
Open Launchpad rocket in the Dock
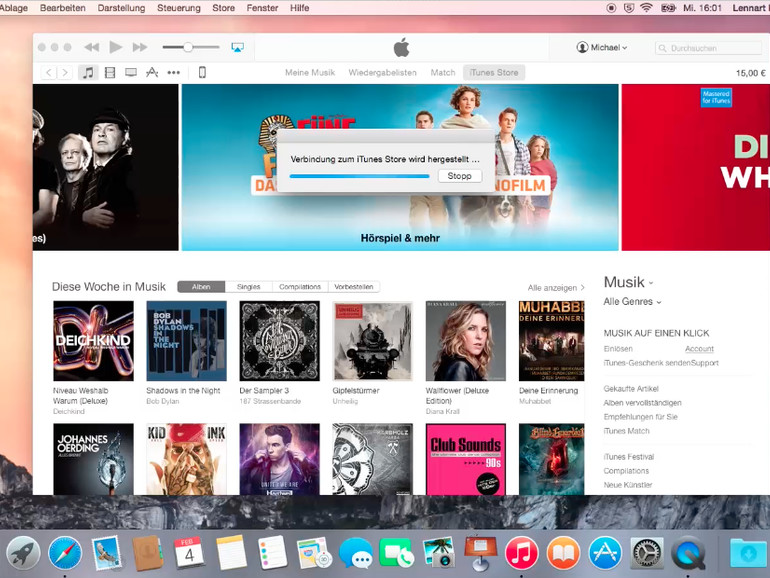[23, 553]
